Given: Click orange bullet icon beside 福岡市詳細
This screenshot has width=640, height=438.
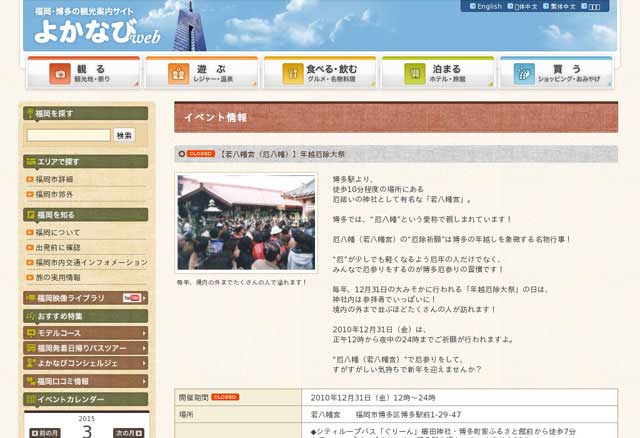Looking at the screenshot, I should [x=30, y=179].
